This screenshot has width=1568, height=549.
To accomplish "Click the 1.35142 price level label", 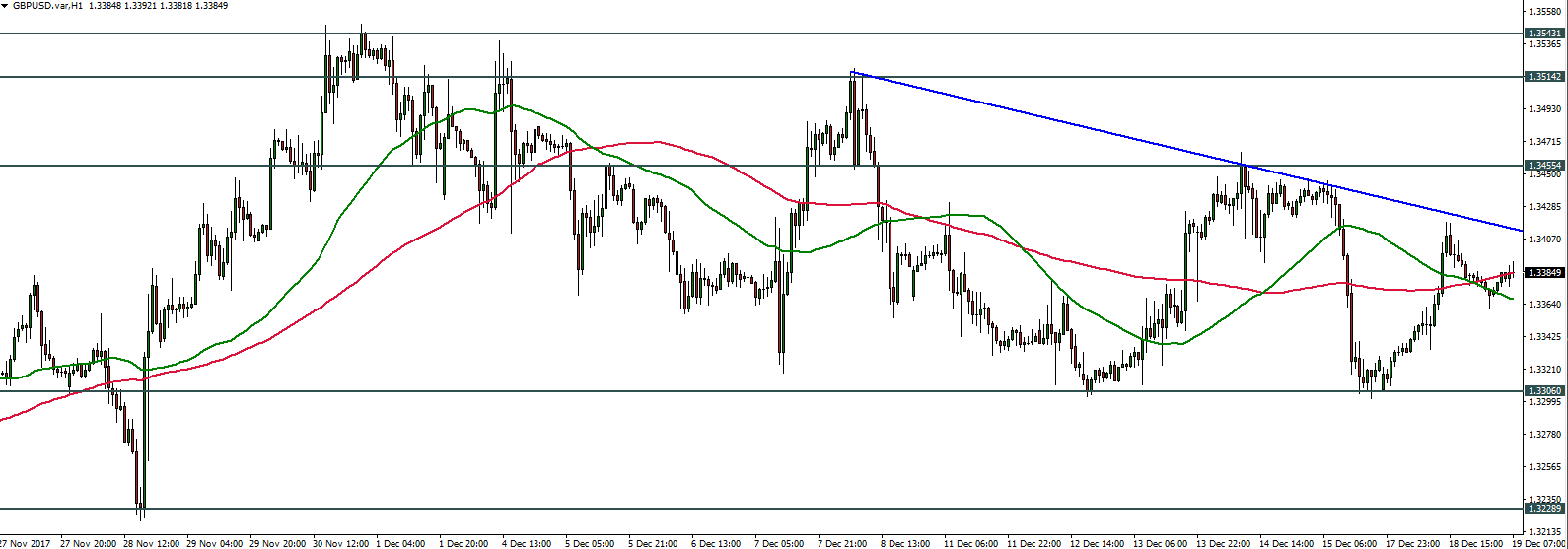I will pos(1543,76).
